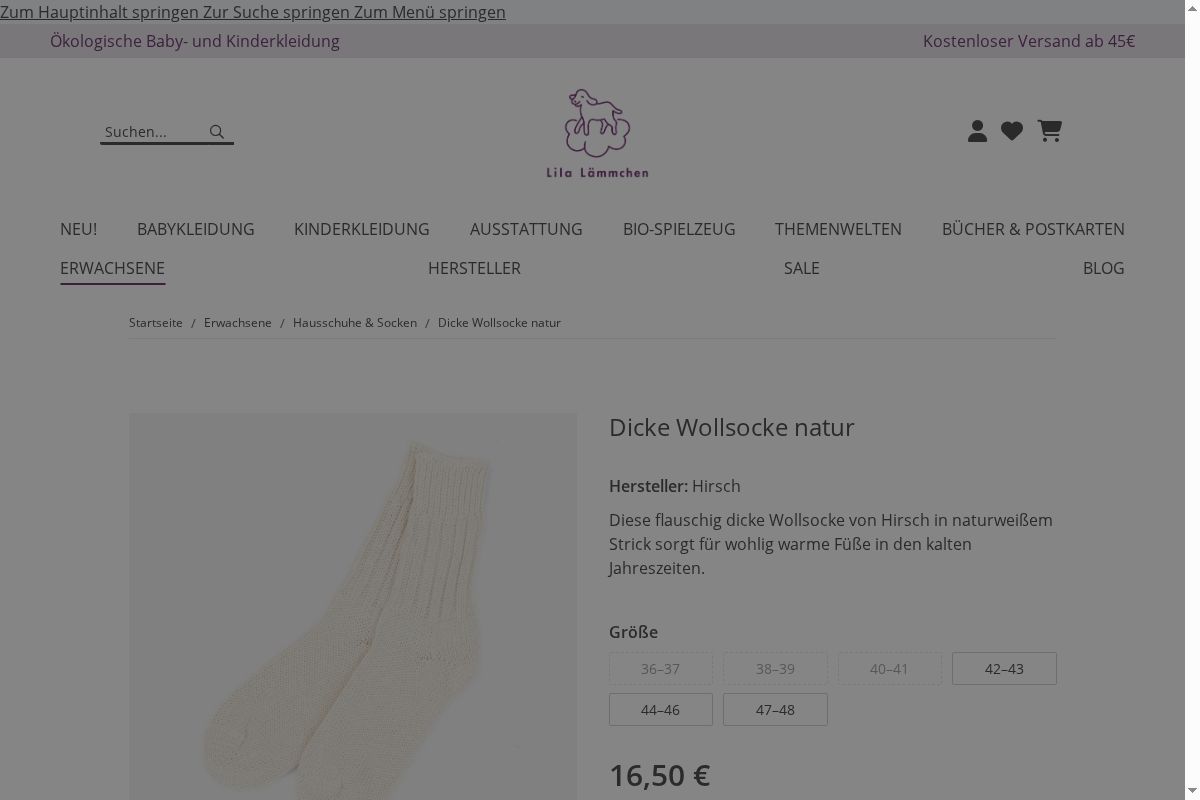Expand the Ausstattung navigation menu

[x=526, y=229]
